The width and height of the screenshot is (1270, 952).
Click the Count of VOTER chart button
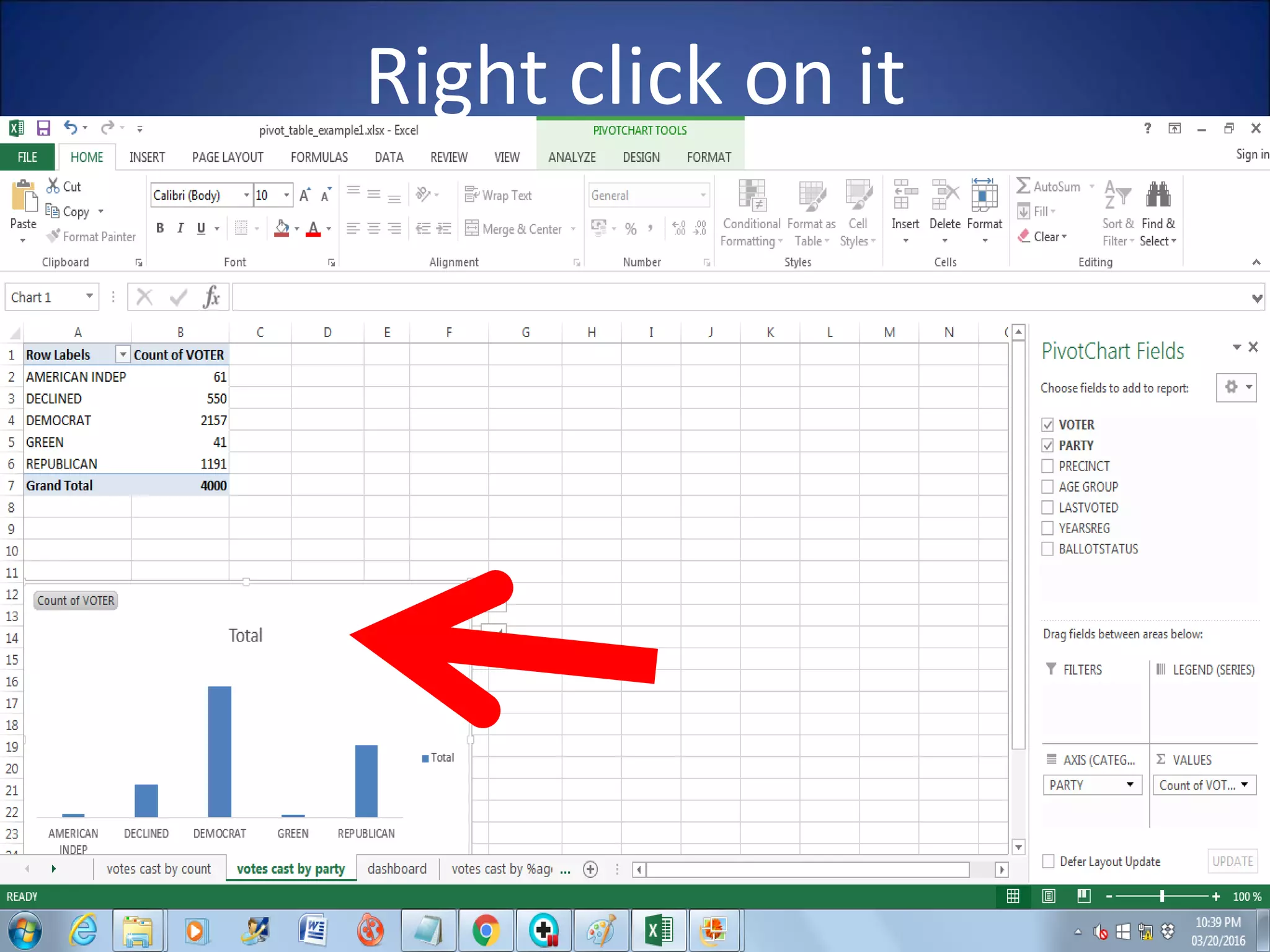click(x=76, y=601)
